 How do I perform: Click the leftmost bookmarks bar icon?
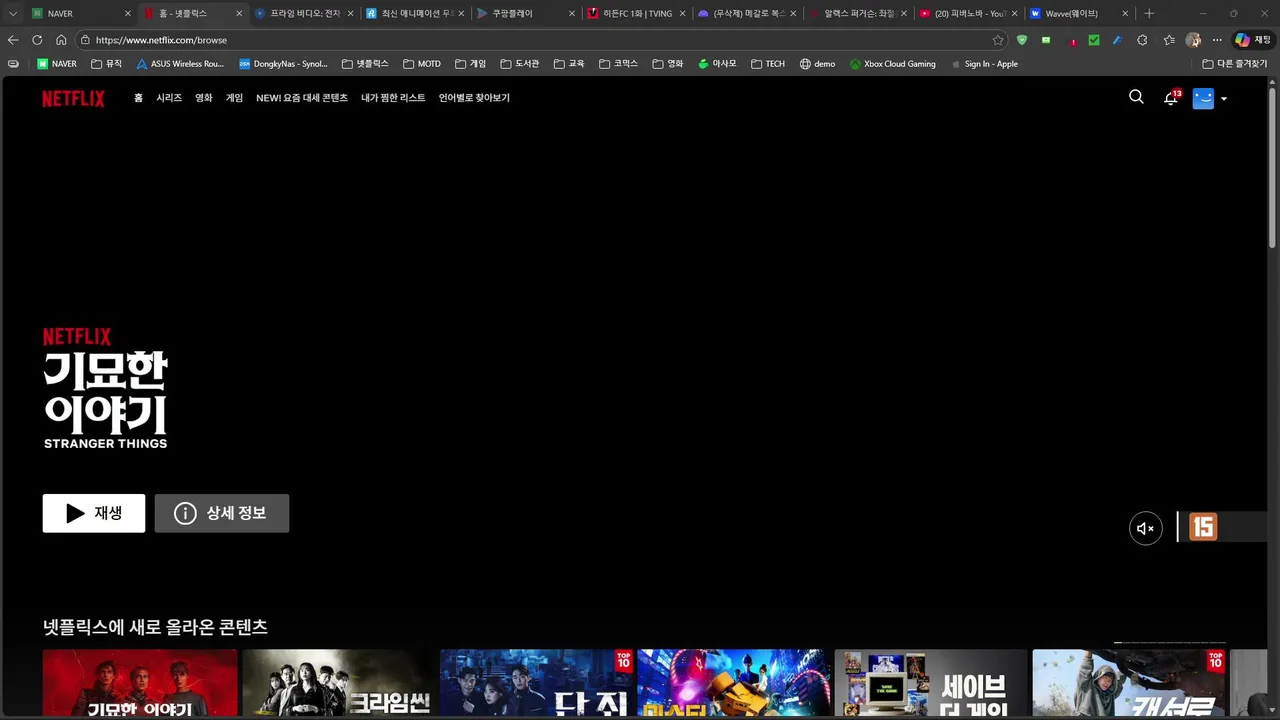point(13,64)
